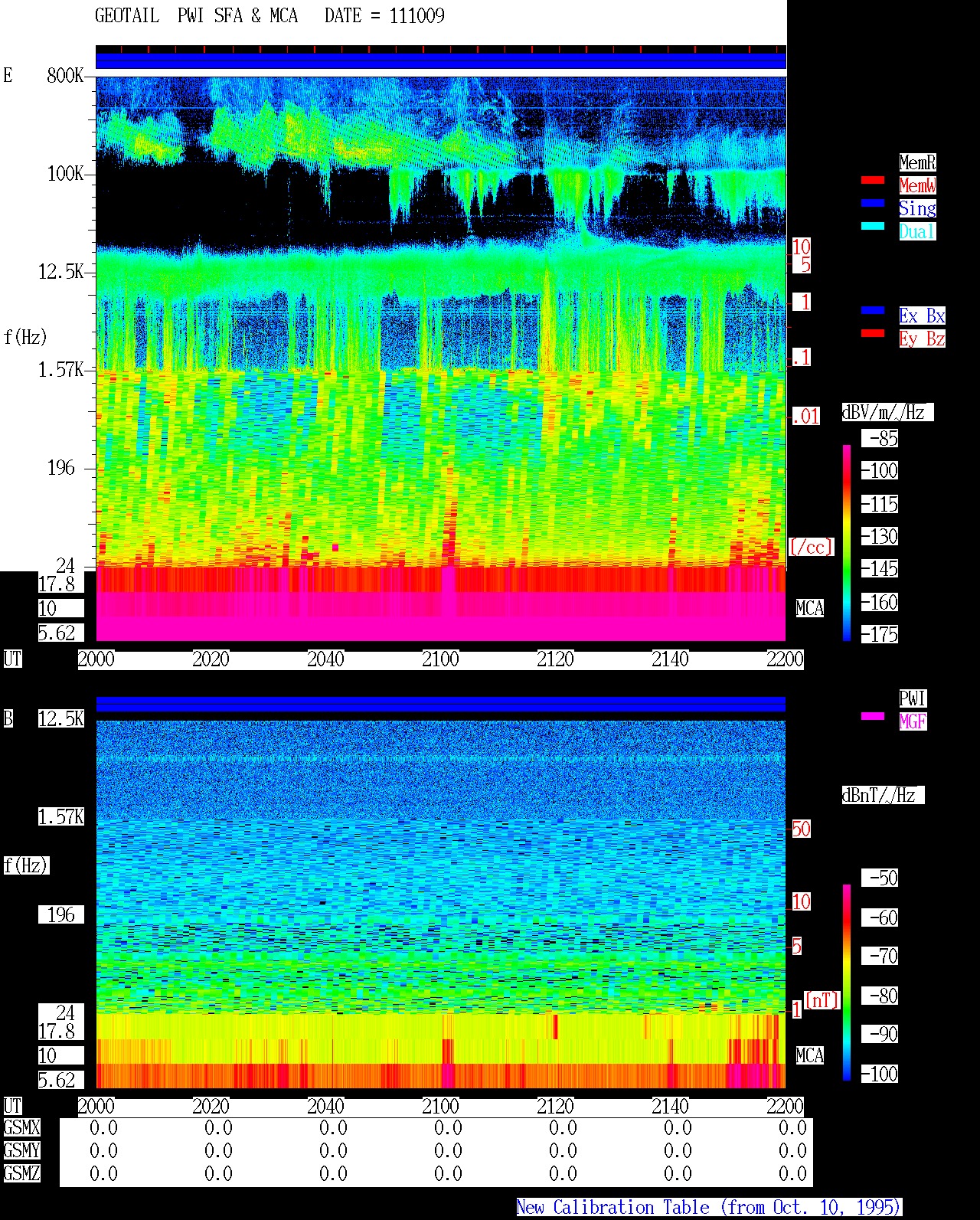Image resolution: width=980 pixels, height=1220 pixels.
Task: Click the blue Ex Bx legend swatch
Action: pyautogui.click(x=873, y=311)
